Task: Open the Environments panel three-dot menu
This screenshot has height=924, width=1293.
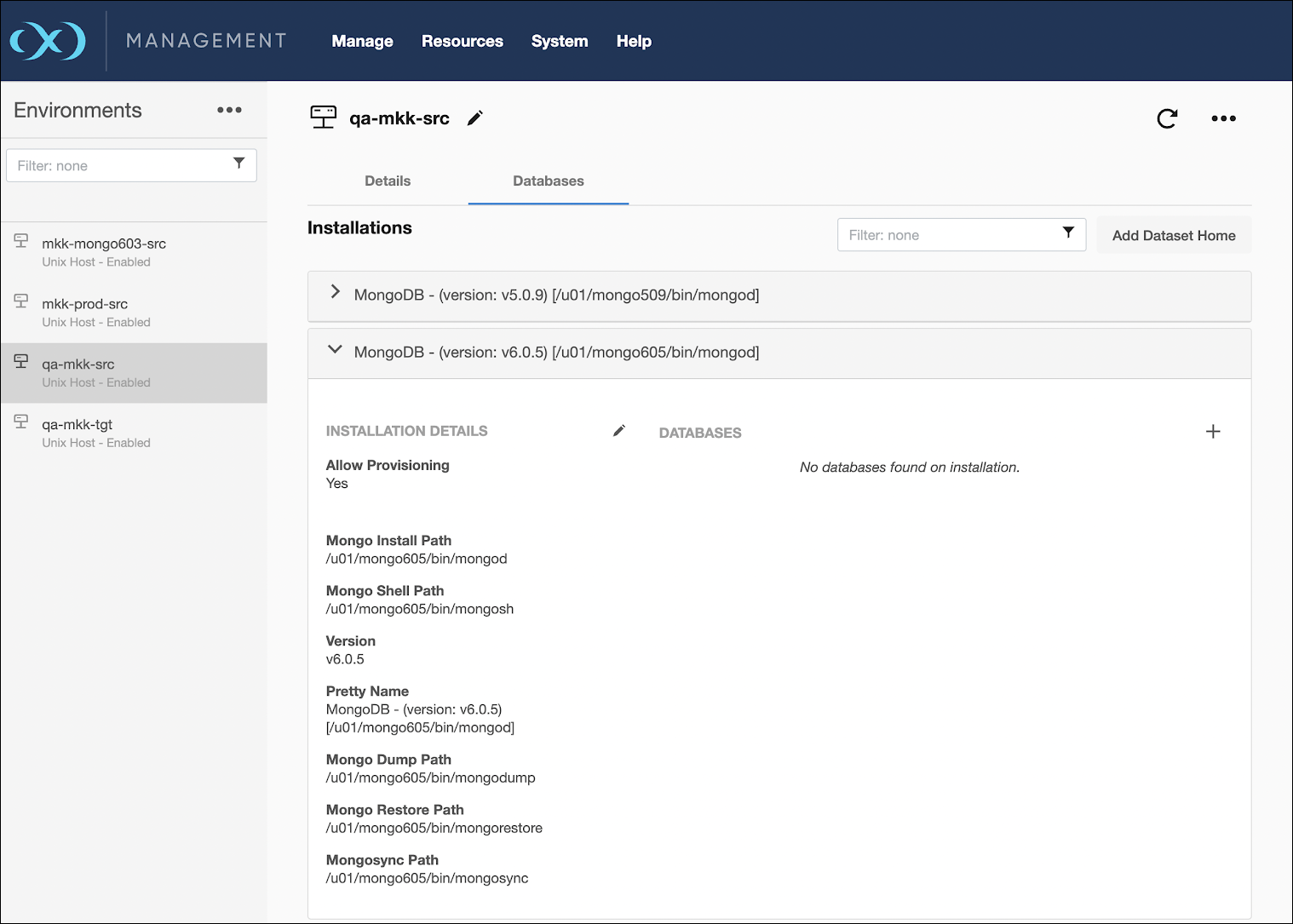Action: tap(229, 110)
